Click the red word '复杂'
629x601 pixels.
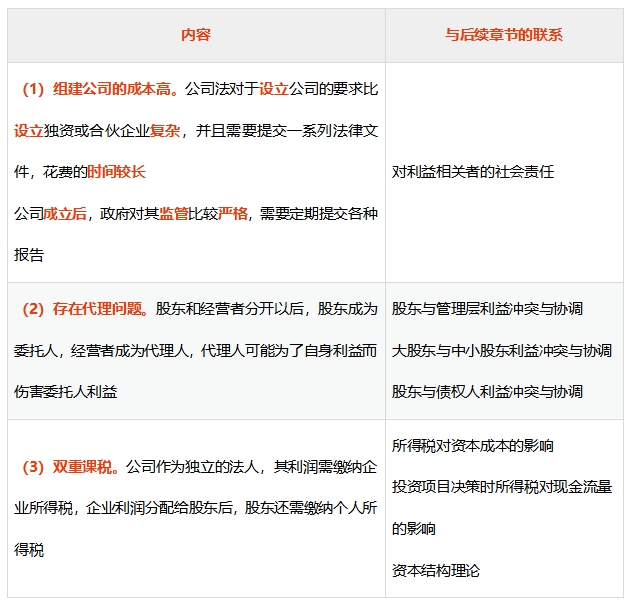[165, 130]
